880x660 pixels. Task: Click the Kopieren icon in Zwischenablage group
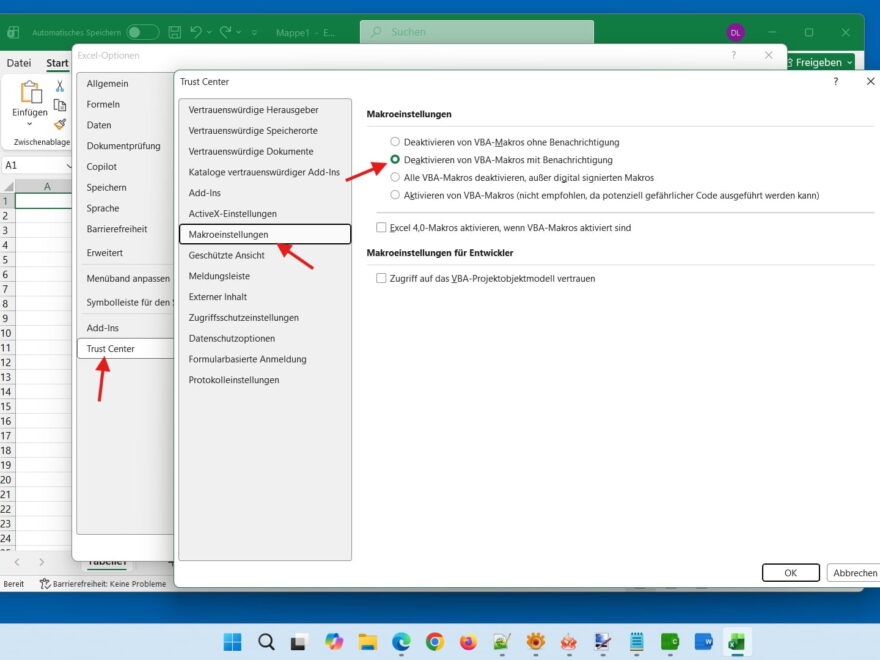tap(60, 105)
